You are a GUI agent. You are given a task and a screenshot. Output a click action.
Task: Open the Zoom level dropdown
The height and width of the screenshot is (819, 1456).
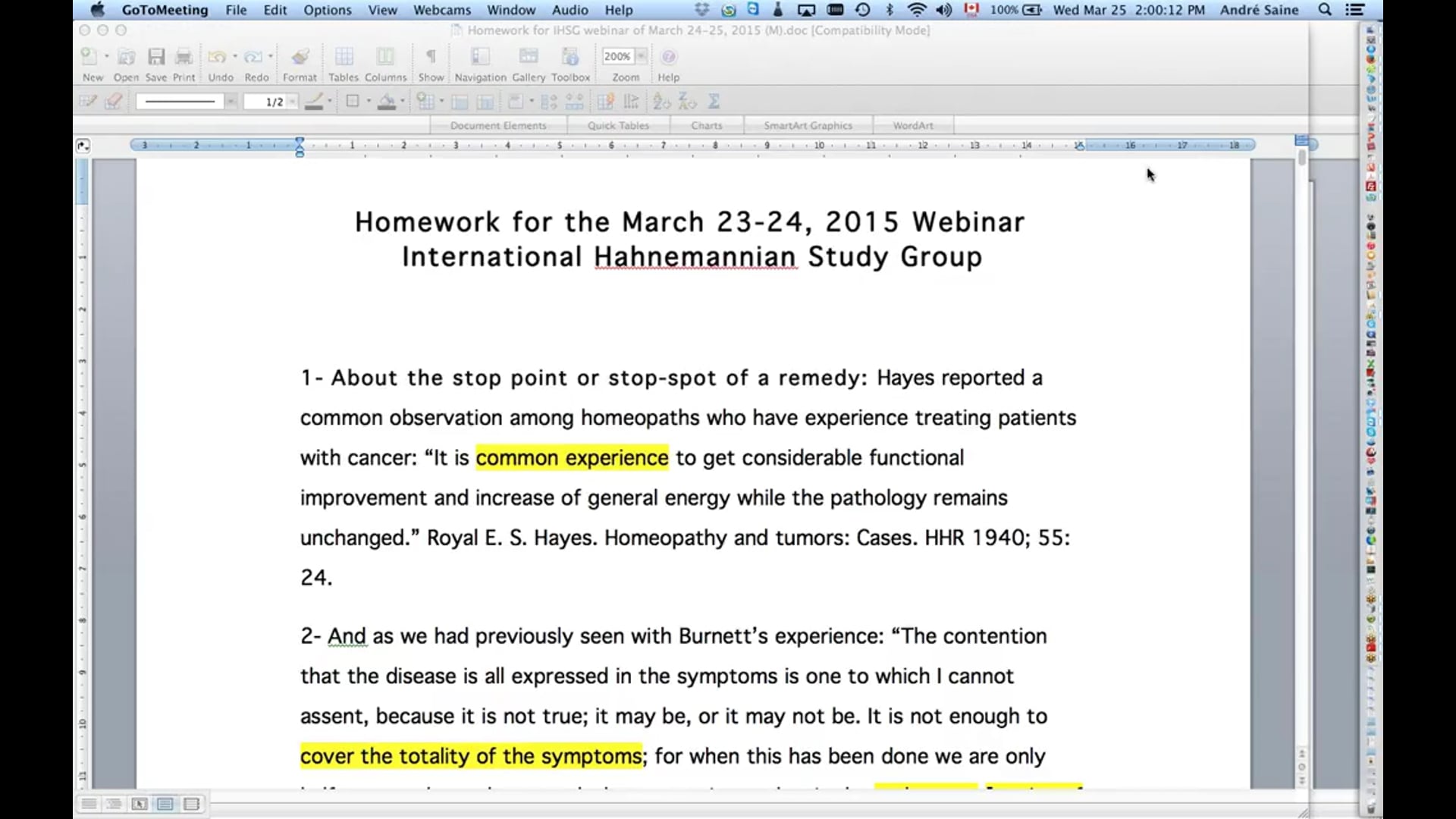641,55
